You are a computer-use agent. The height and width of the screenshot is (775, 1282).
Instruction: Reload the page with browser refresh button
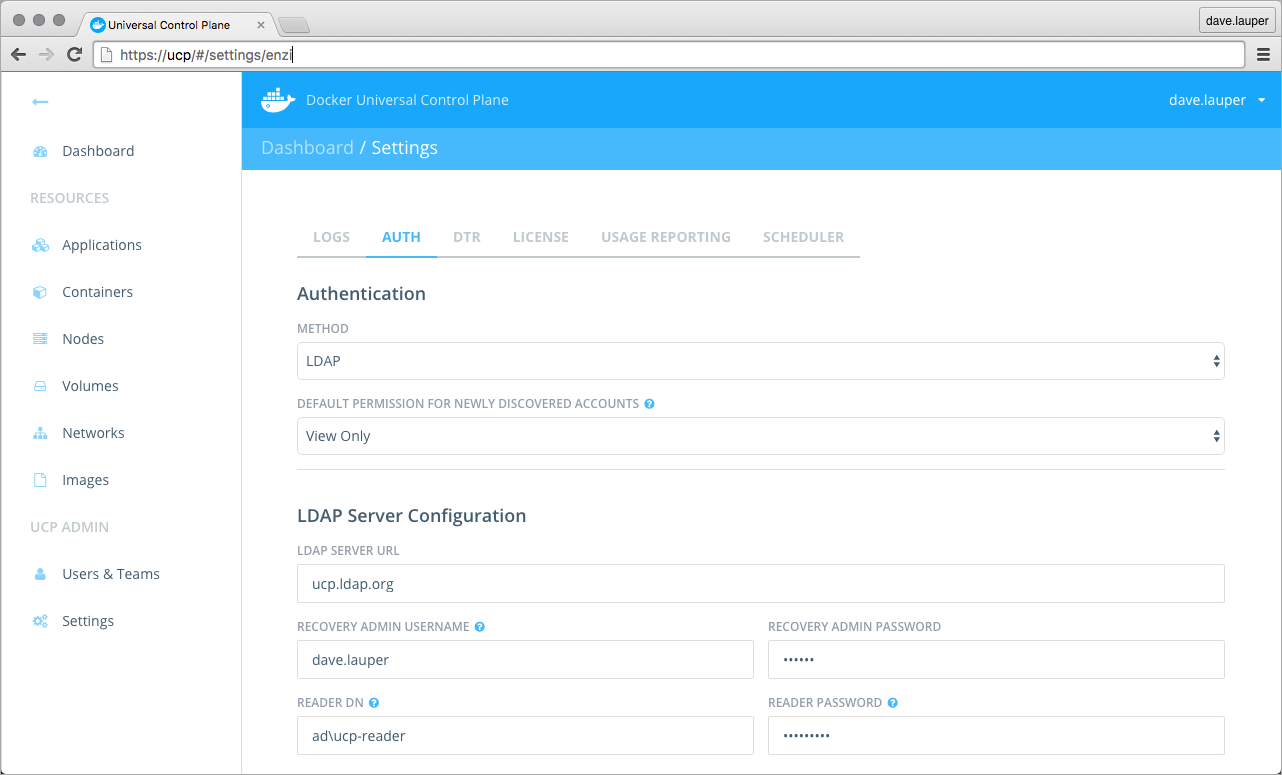tap(74, 55)
